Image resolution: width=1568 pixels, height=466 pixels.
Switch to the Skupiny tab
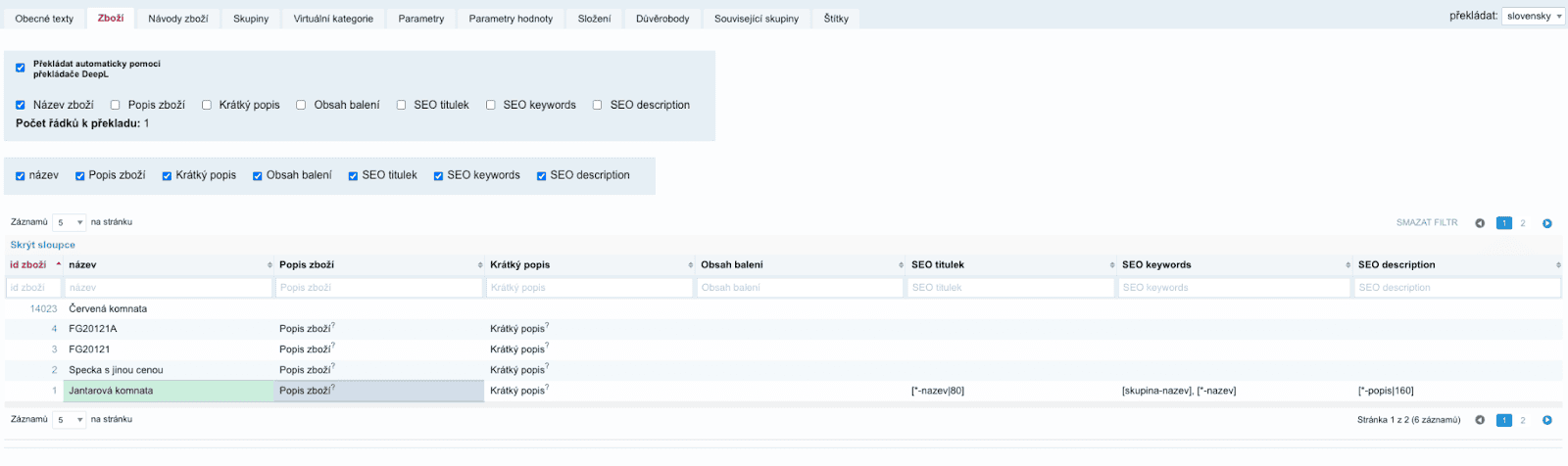coord(251,19)
